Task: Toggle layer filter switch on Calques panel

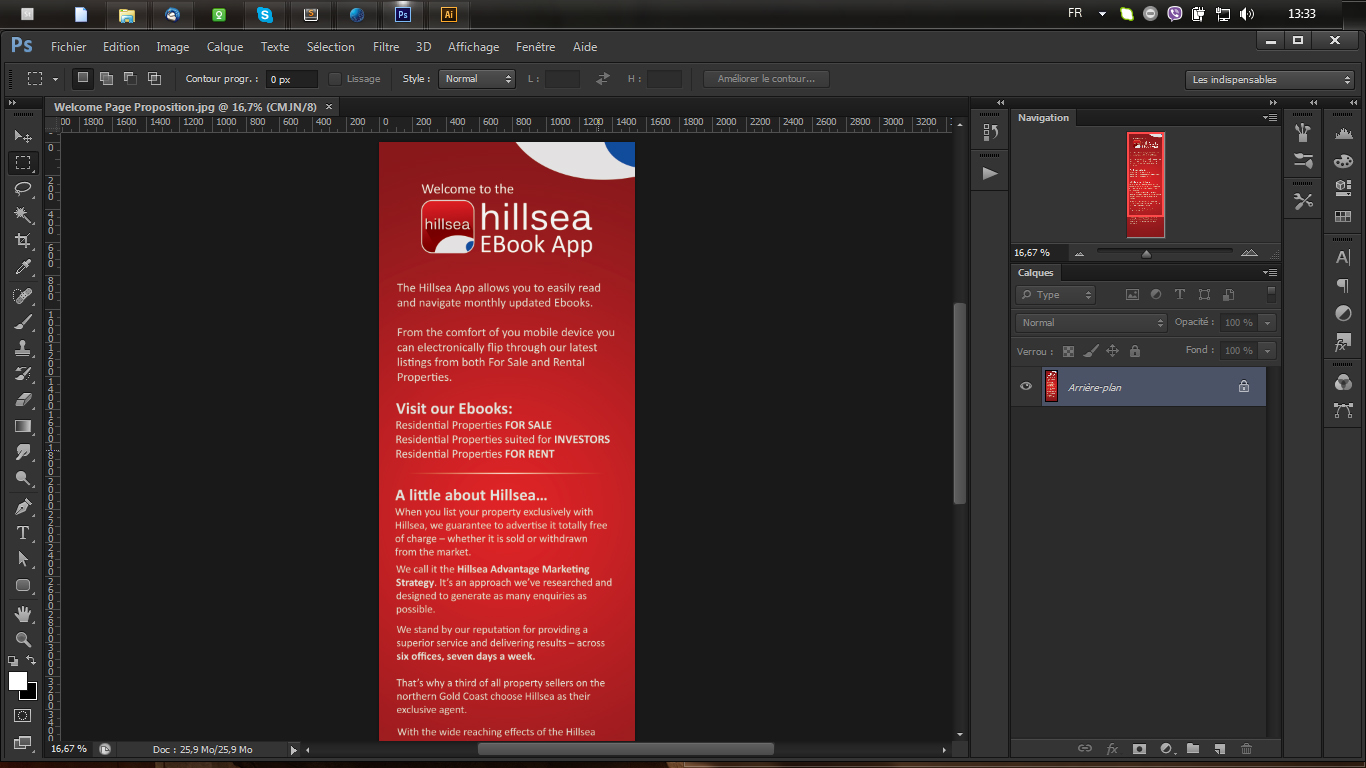Action: pyautogui.click(x=1271, y=294)
